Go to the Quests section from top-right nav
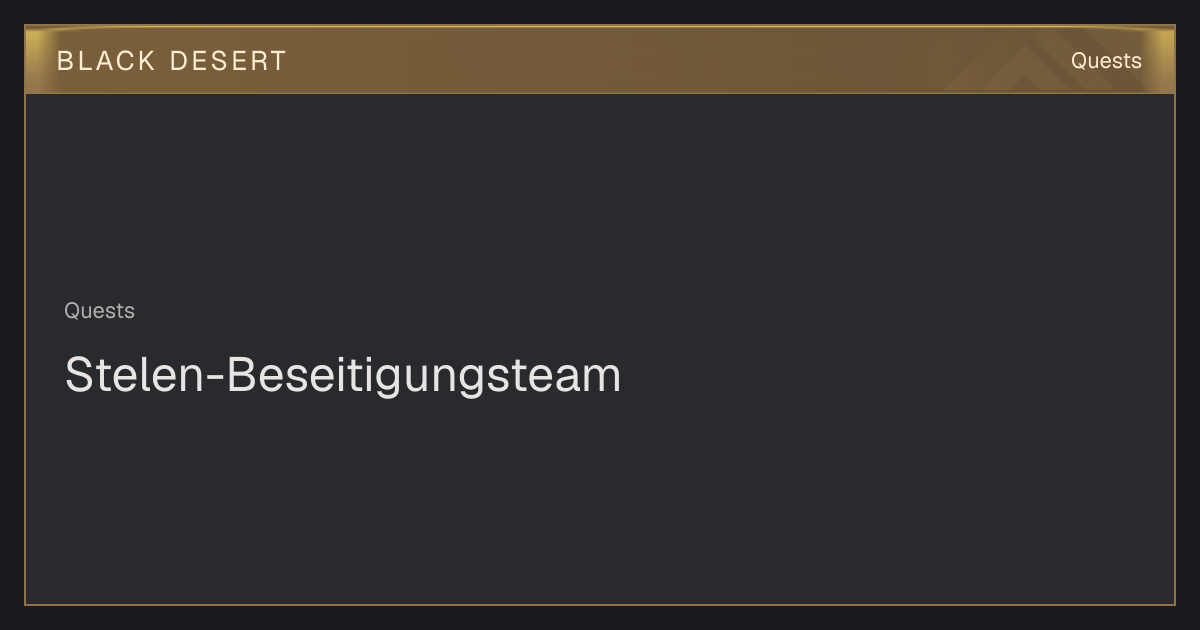1200x630 pixels. click(1106, 61)
